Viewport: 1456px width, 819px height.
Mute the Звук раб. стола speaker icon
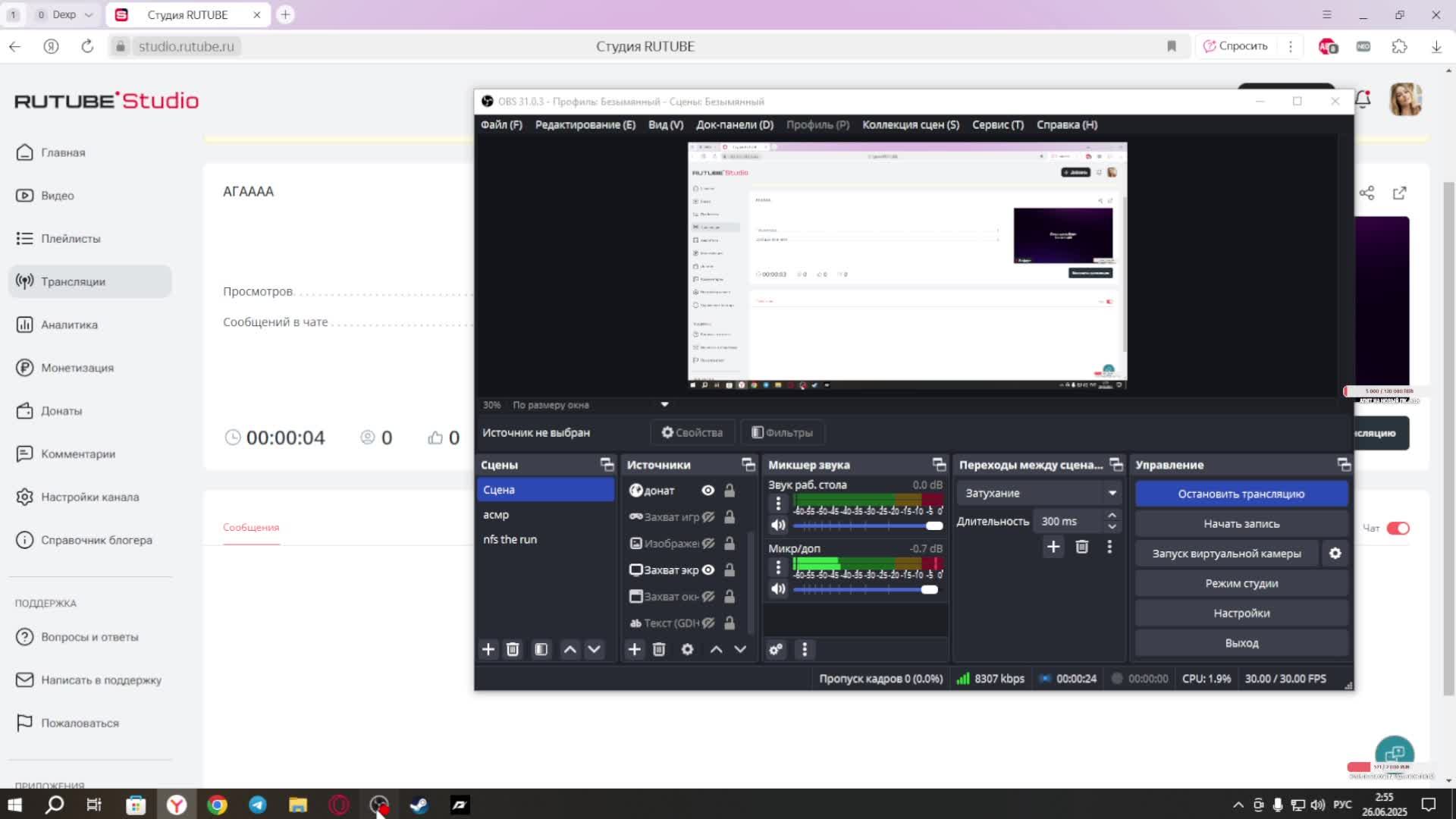click(778, 525)
